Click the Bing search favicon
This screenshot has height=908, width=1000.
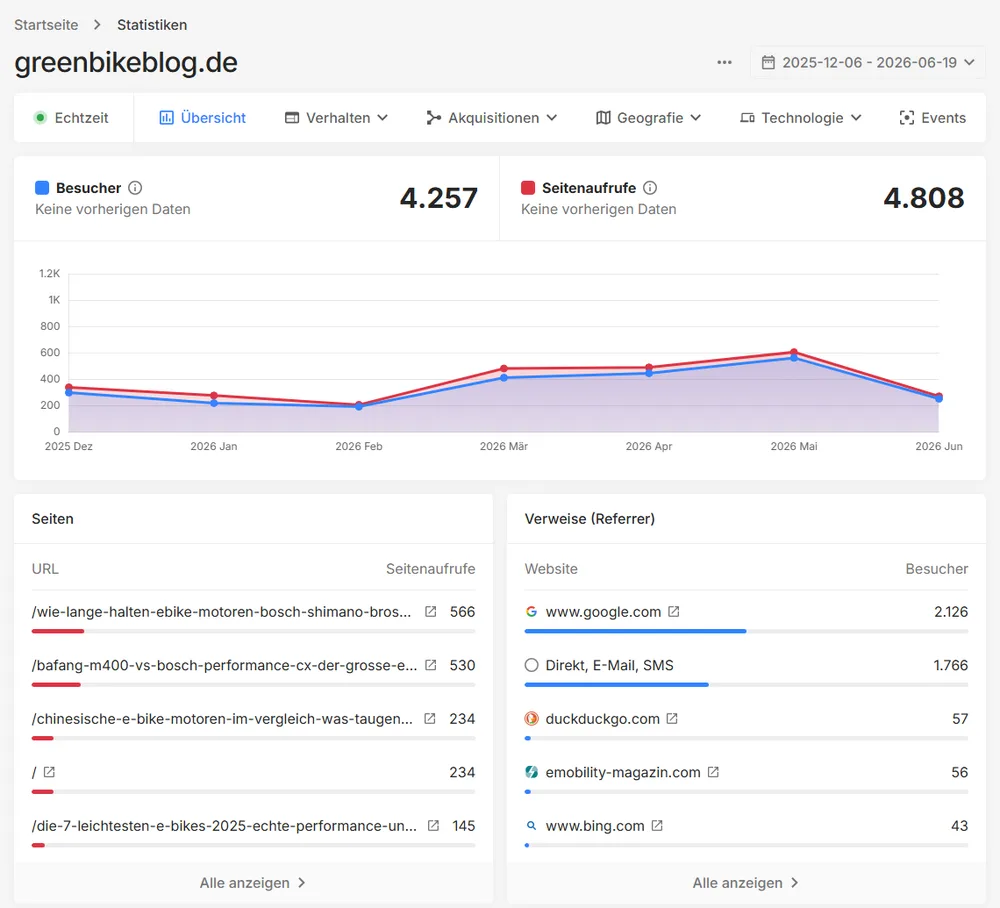coord(531,826)
